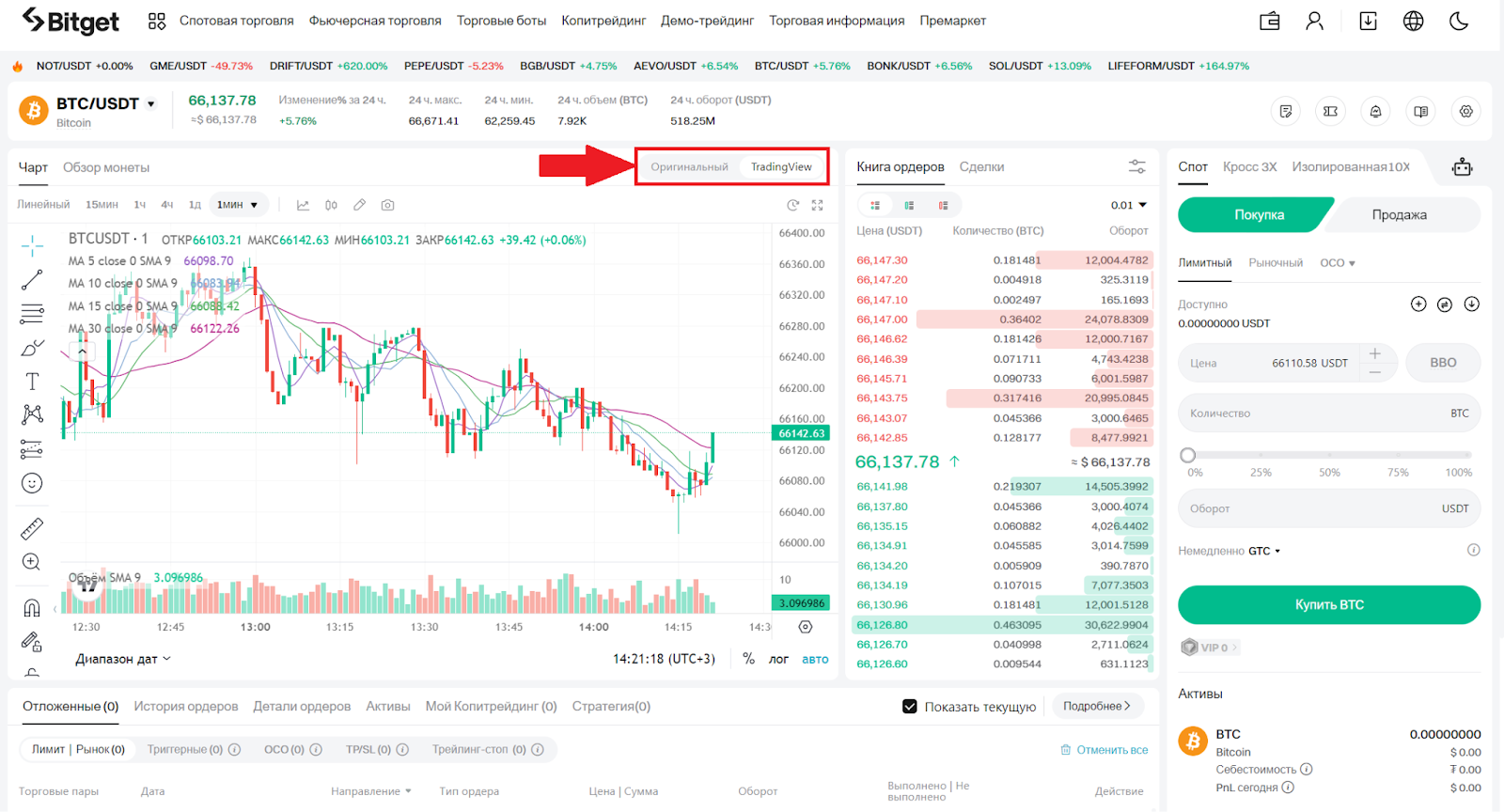Open the language globe icon
Viewport: 1504px width, 812px height.
pyautogui.click(x=1413, y=21)
